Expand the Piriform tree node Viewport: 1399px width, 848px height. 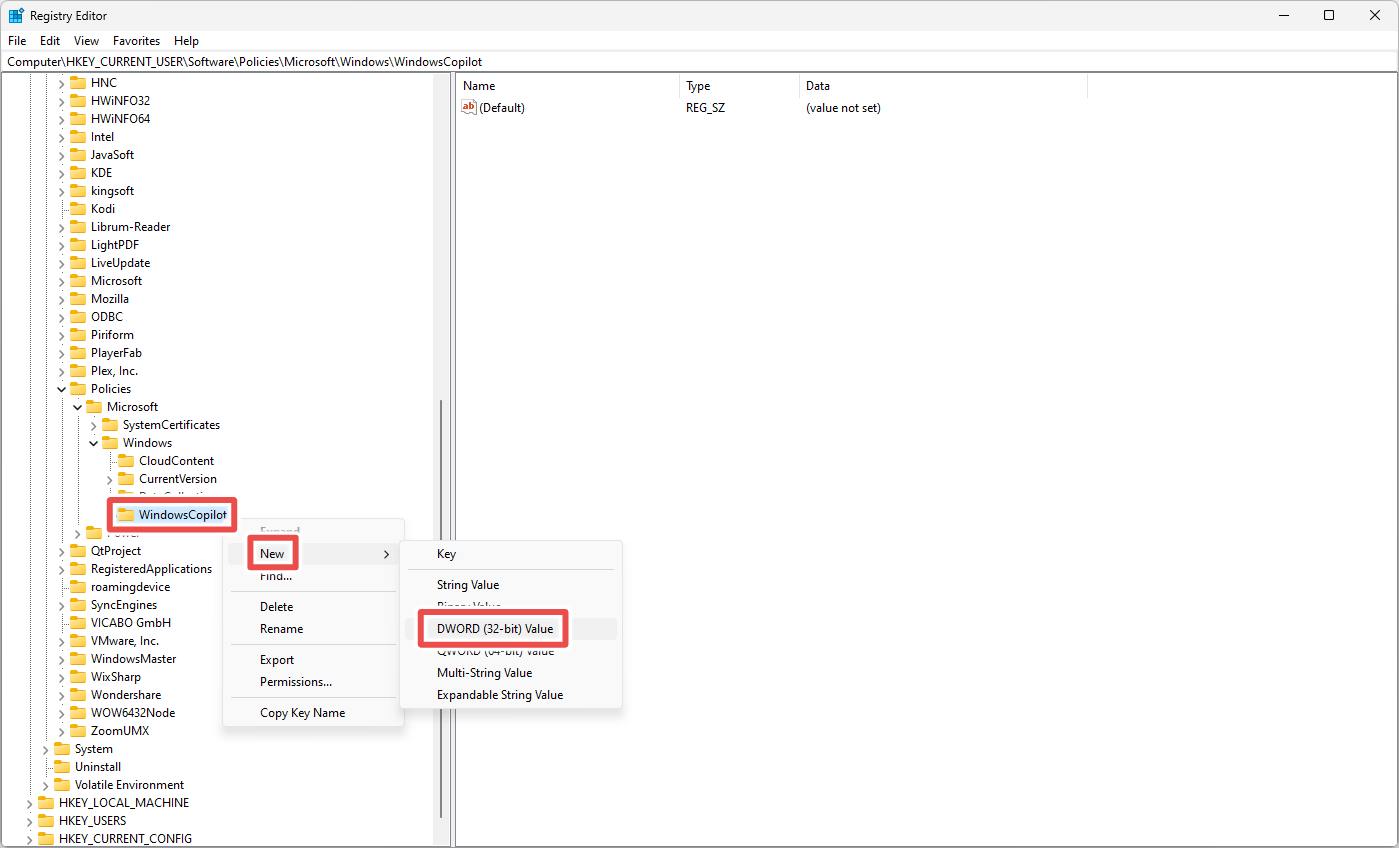click(61, 335)
